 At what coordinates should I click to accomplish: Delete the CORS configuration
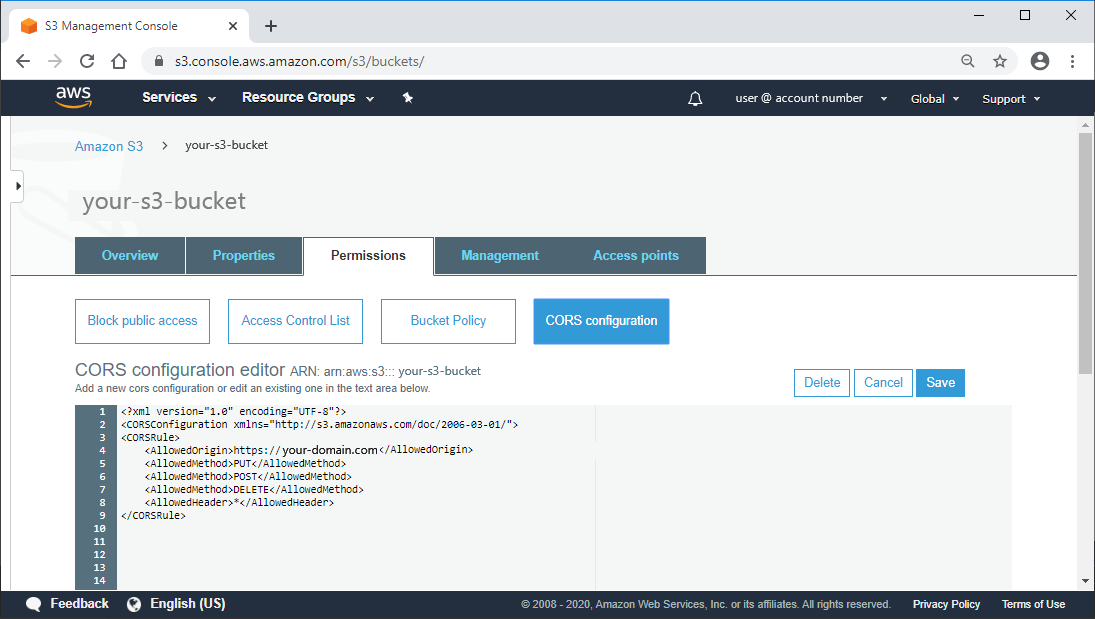pos(822,383)
